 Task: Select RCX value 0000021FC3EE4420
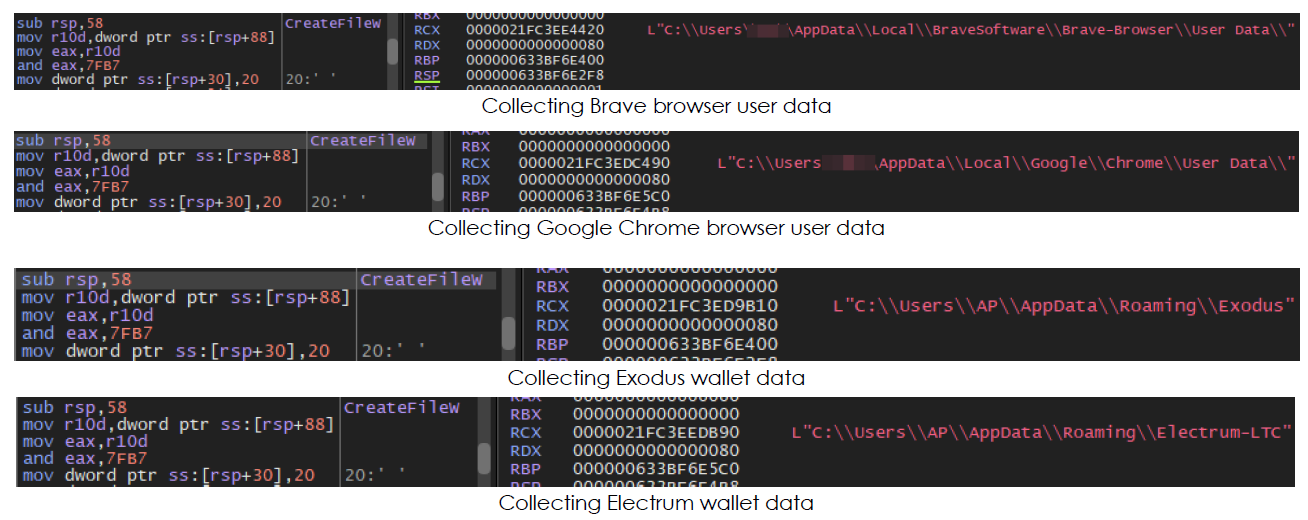[534, 30]
